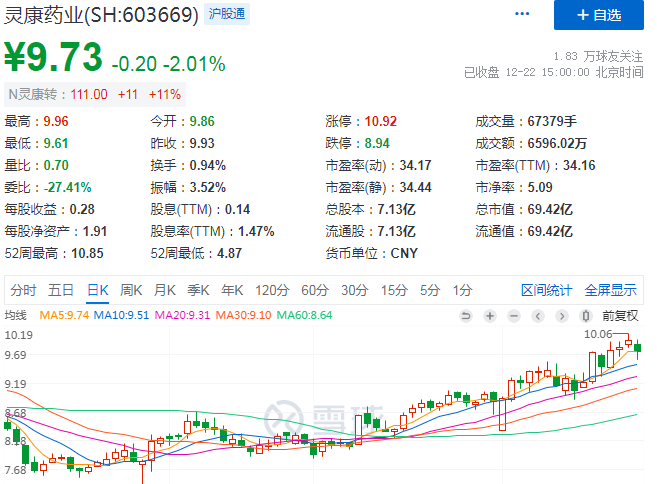Switch to the 30分 chart tab
The height and width of the screenshot is (484, 657).
click(354, 290)
